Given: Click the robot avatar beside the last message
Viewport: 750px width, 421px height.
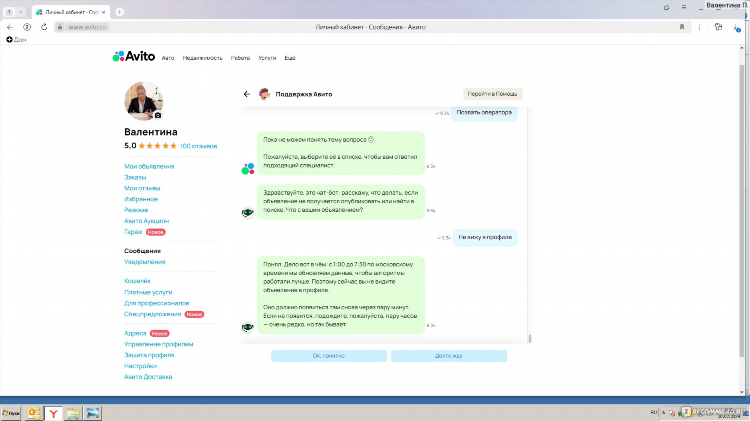Looking at the screenshot, I should [247, 327].
